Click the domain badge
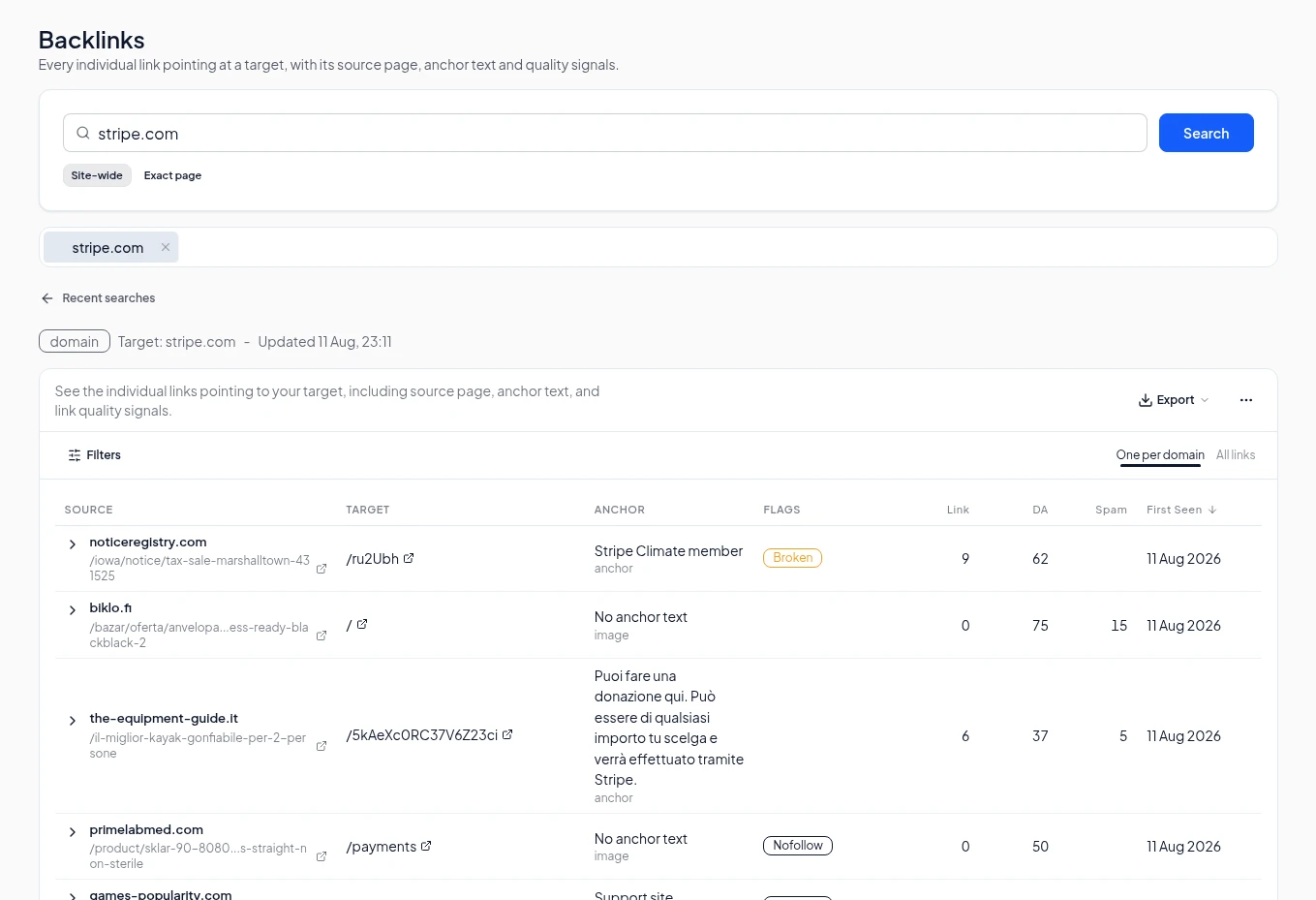1316x900 pixels. coord(75,341)
